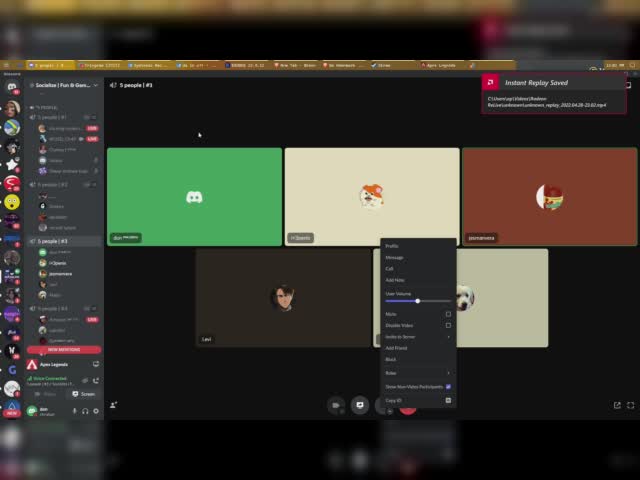Open the red S logo server
The image size is (640, 480).
coord(12,183)
